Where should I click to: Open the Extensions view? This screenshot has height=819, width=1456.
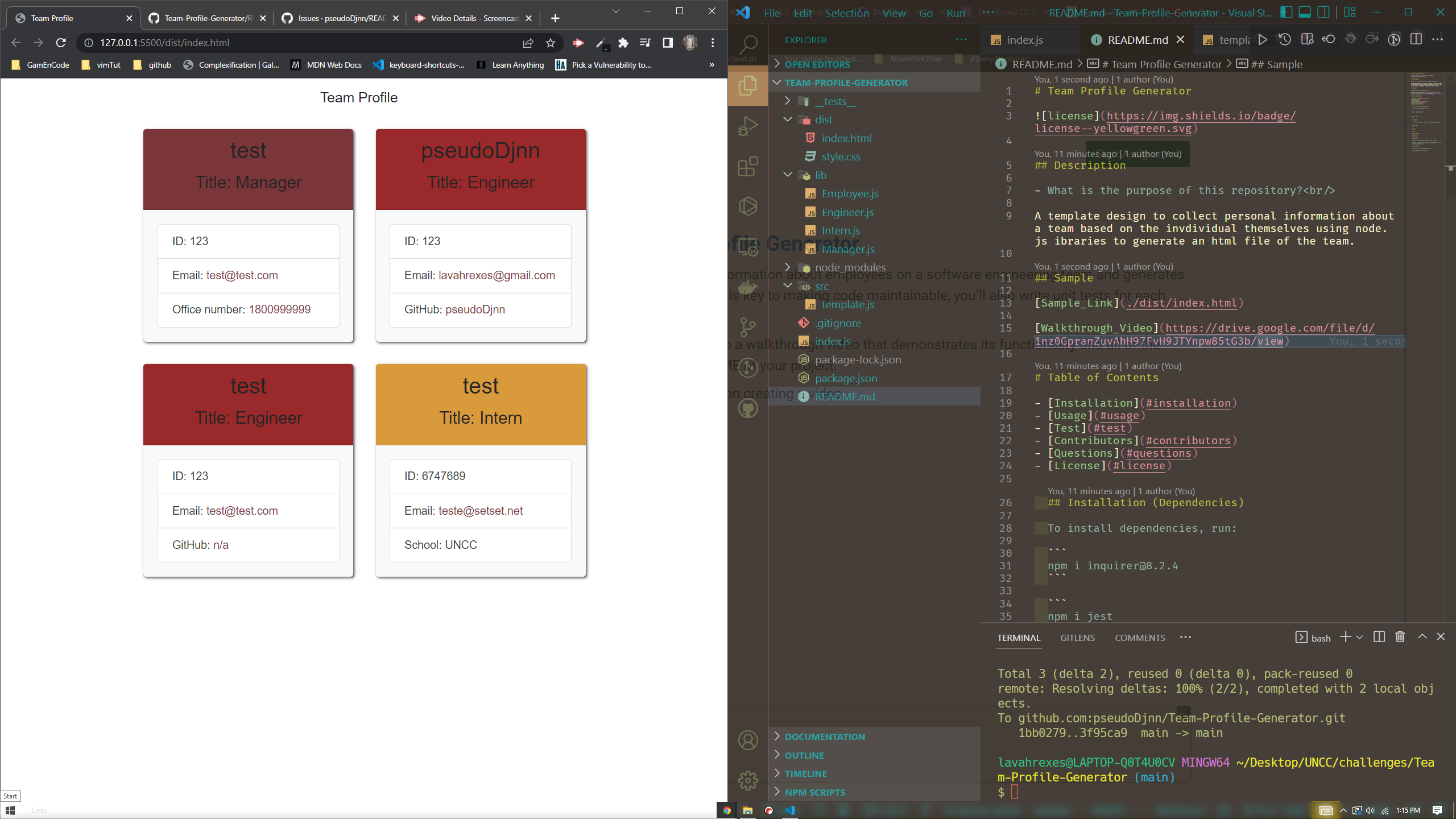point(747,166)
